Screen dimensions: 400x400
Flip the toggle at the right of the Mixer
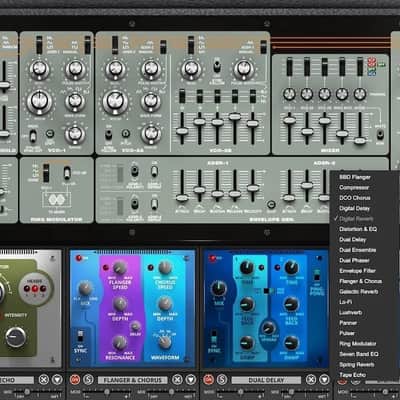[x=380, y=135]
